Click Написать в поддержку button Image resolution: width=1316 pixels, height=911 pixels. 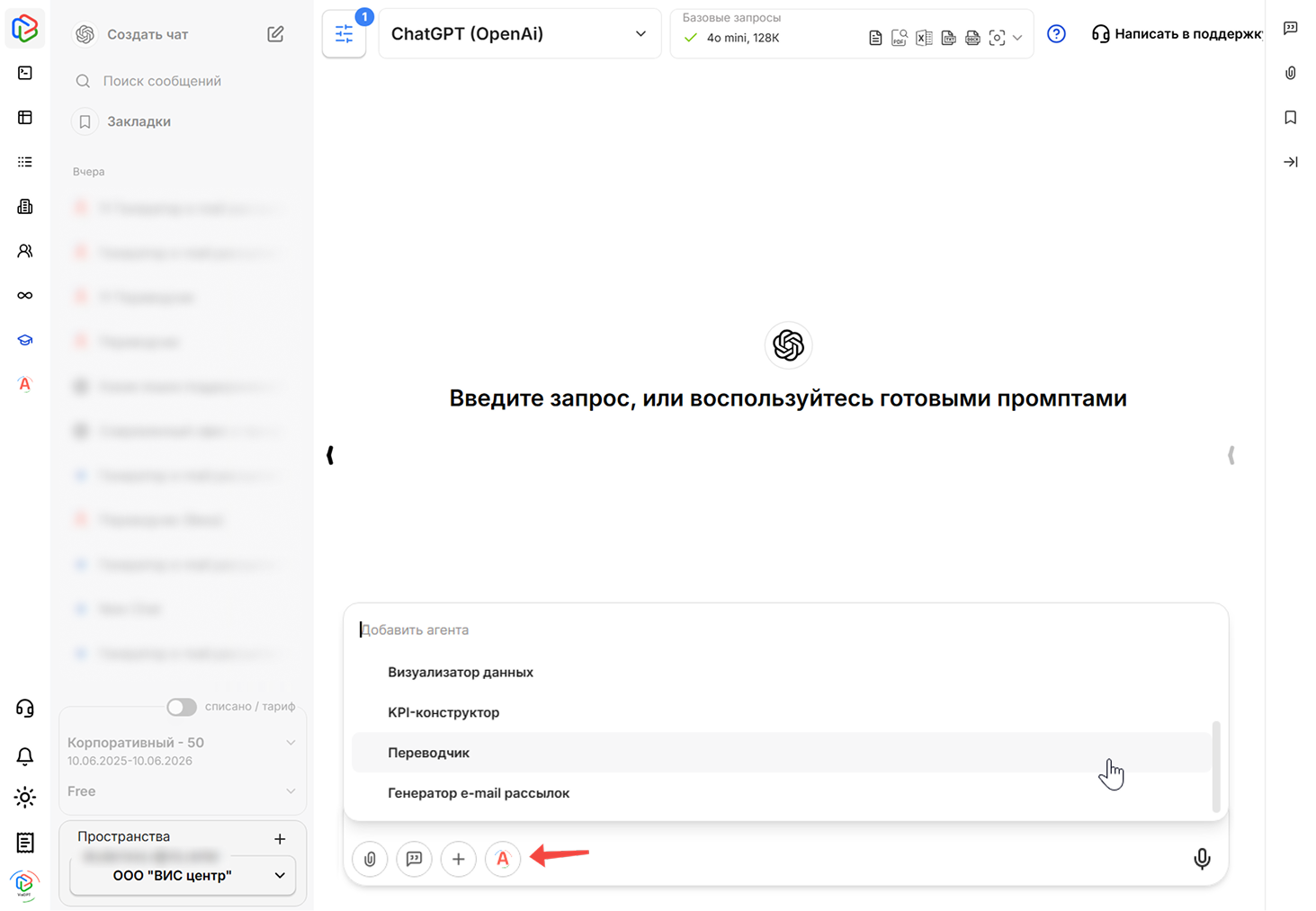pos(1177,34)
